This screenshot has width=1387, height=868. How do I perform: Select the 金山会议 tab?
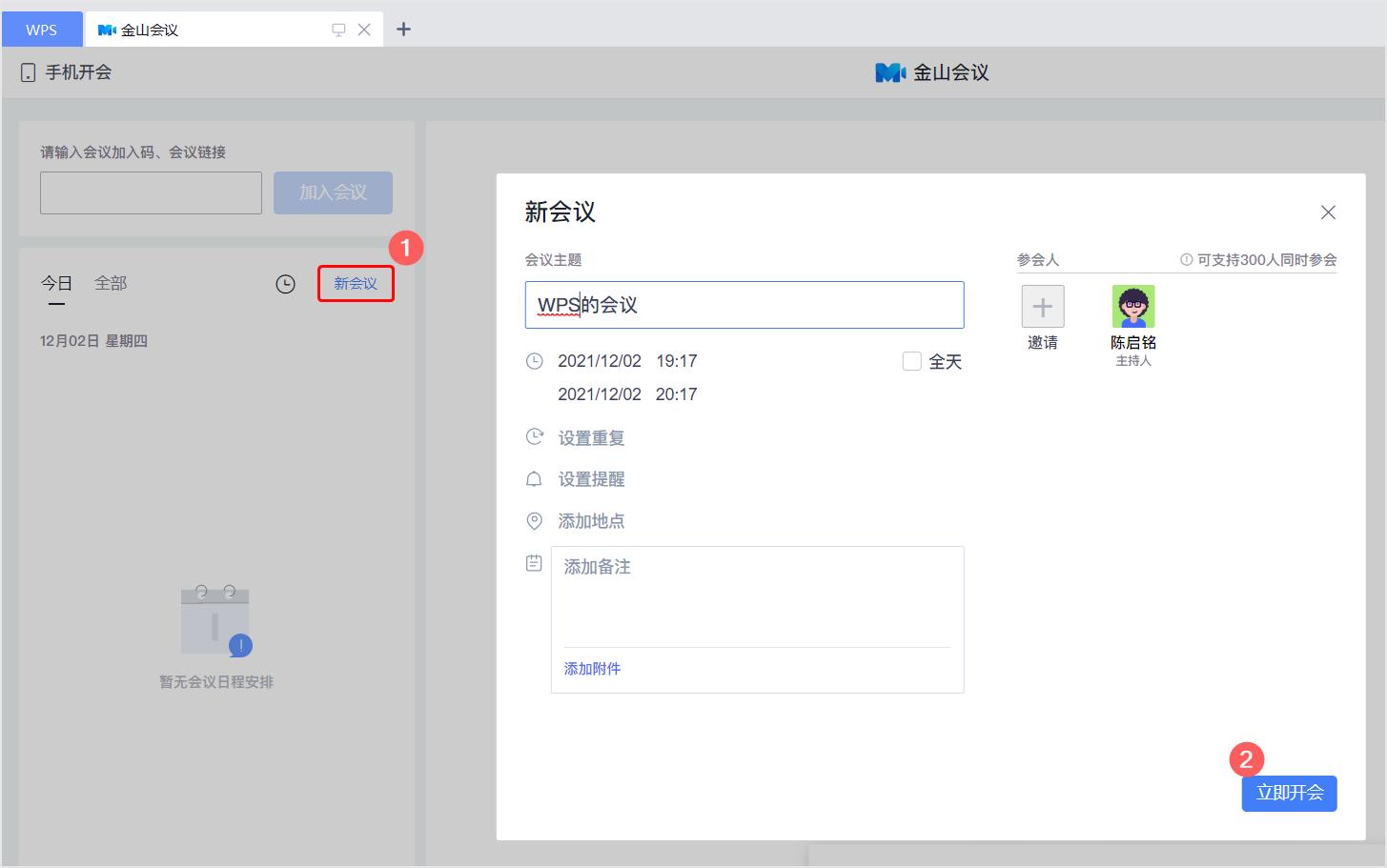pos(234,30)
